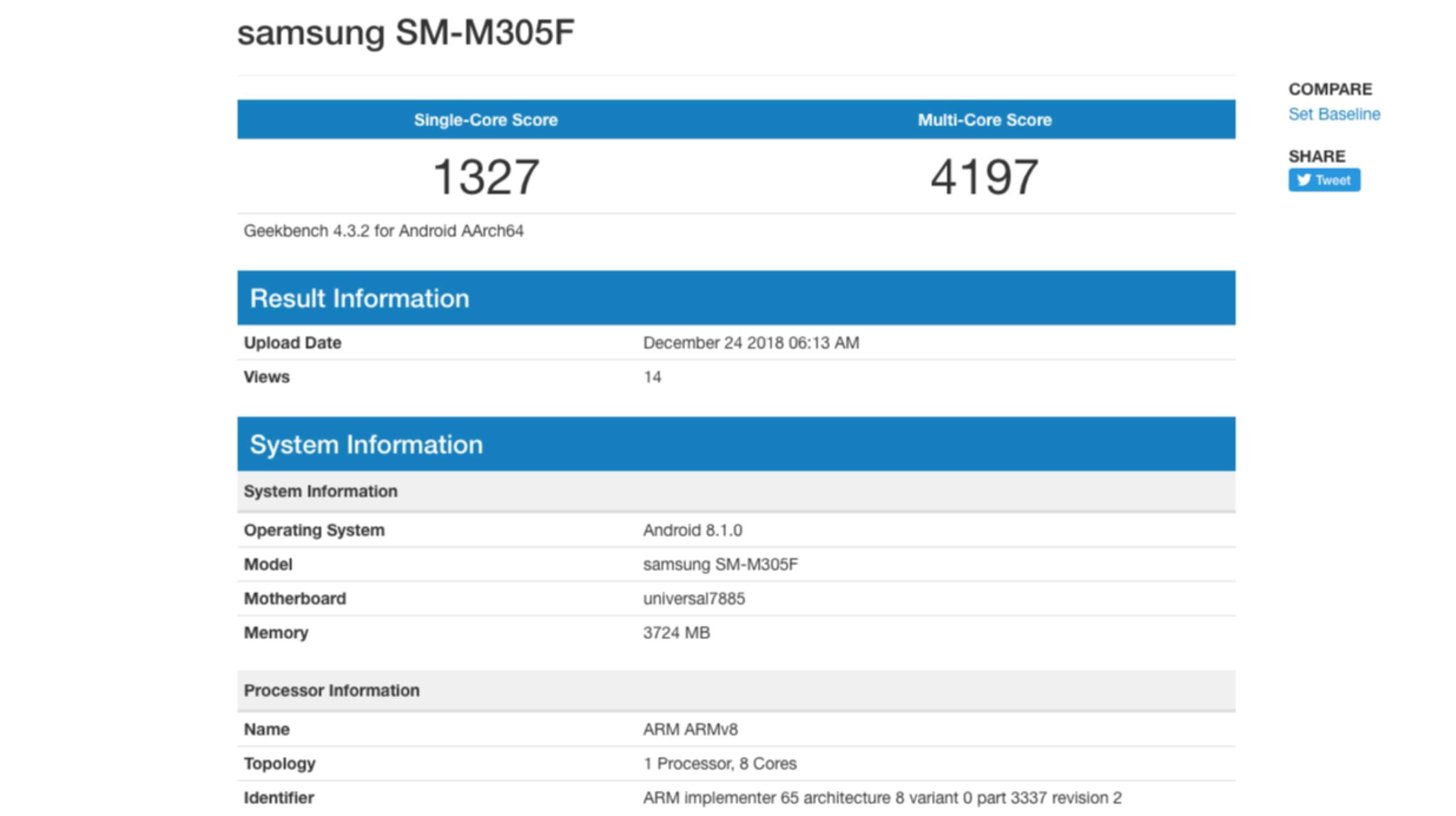Click the Processor Information subheader row
The image size is (1456, 816).
pyautogui.click(x=331, y=691)
